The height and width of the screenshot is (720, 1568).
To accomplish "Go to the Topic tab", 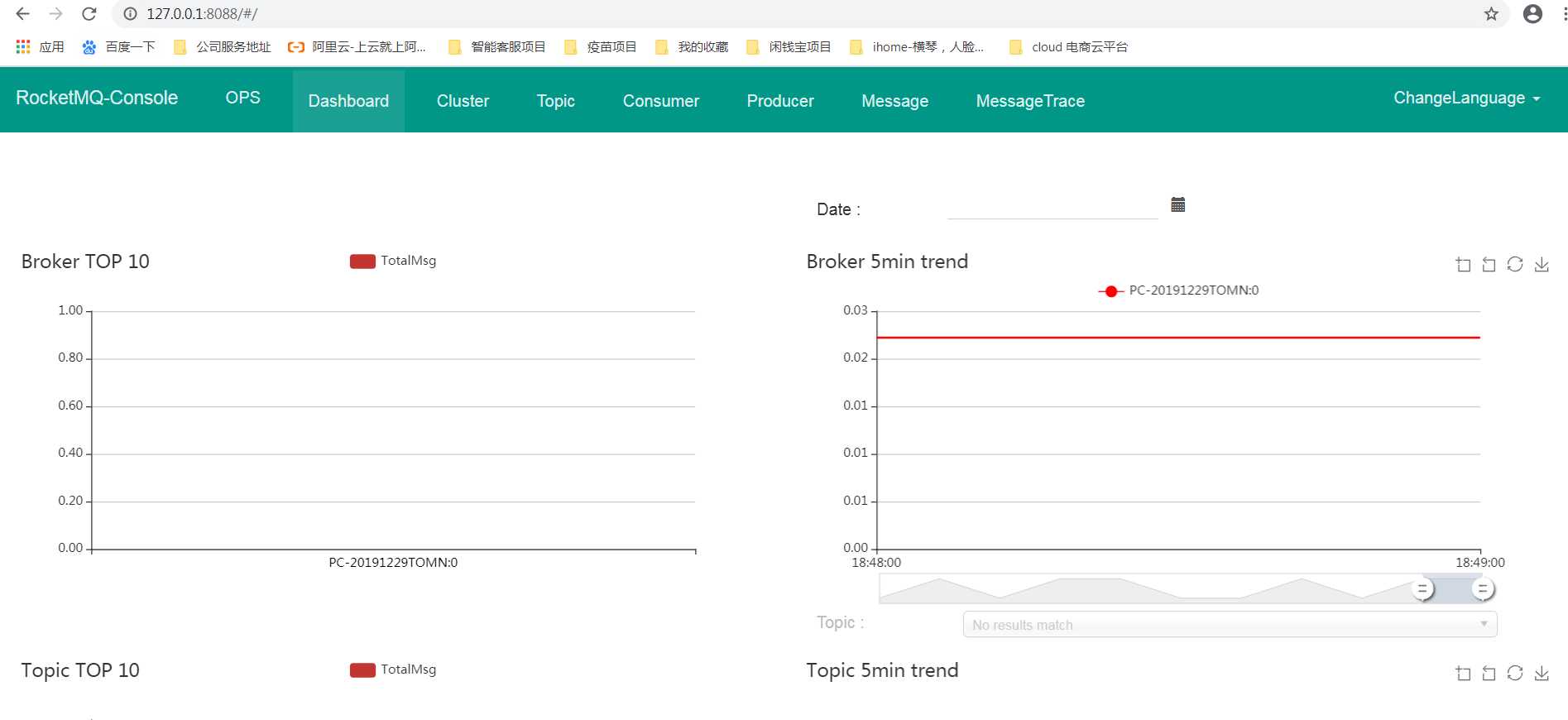I will [555, 101].
